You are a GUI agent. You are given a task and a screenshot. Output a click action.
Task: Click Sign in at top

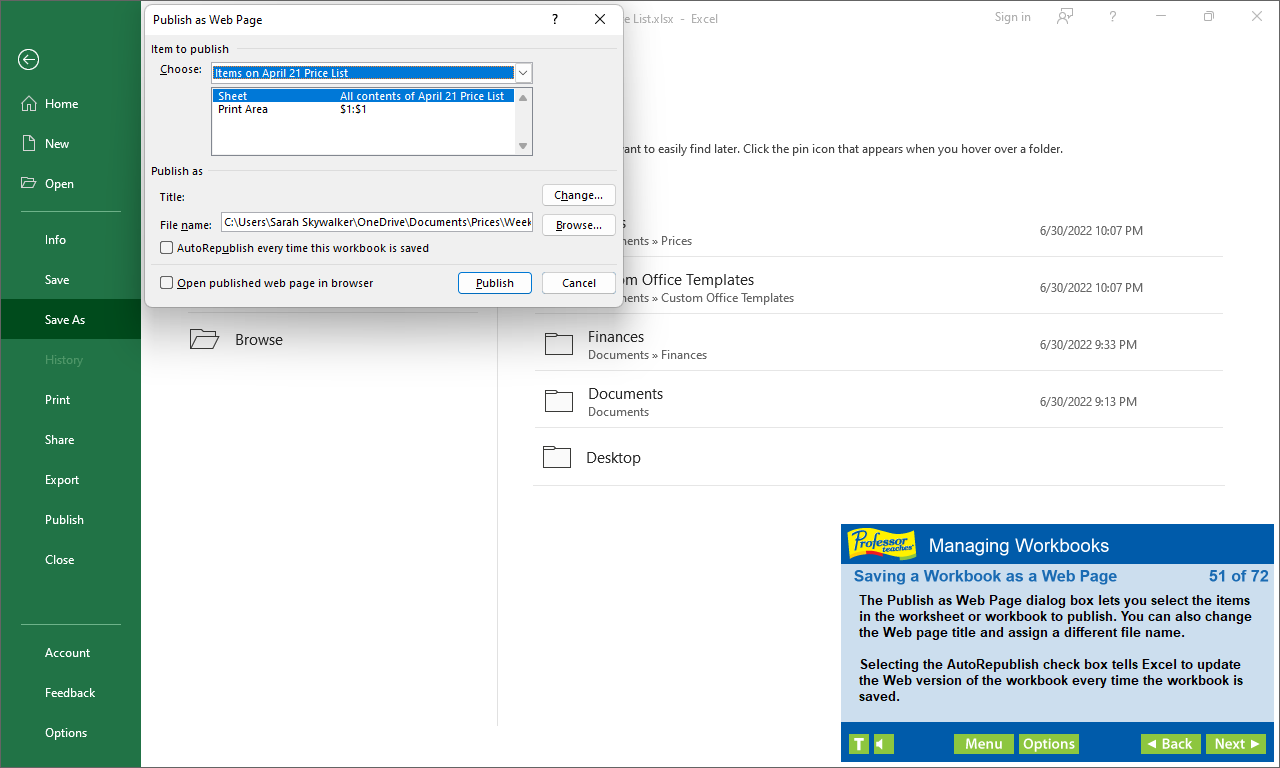(x=1012, y=17)
